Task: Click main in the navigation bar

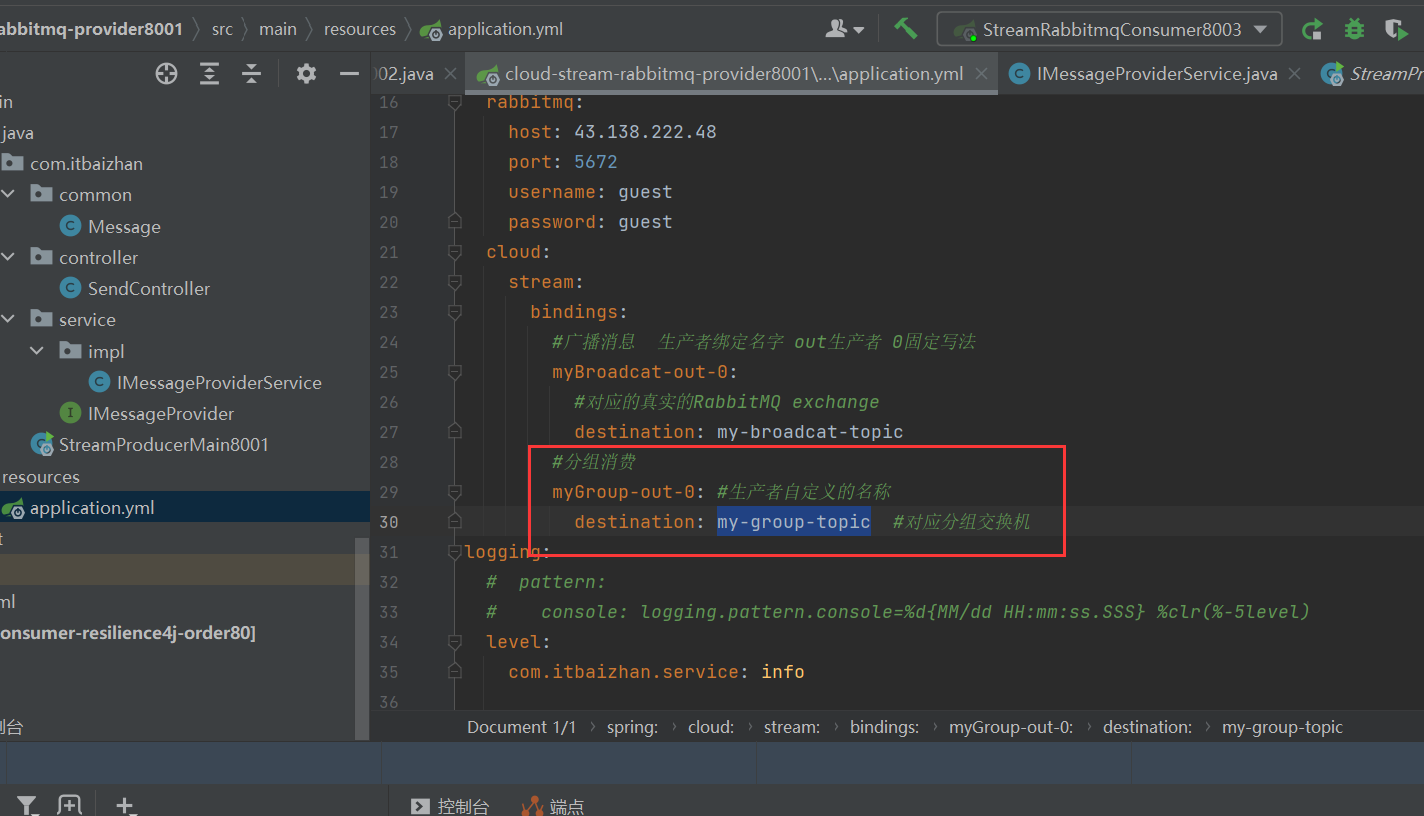Action: [x=278, y=29]
